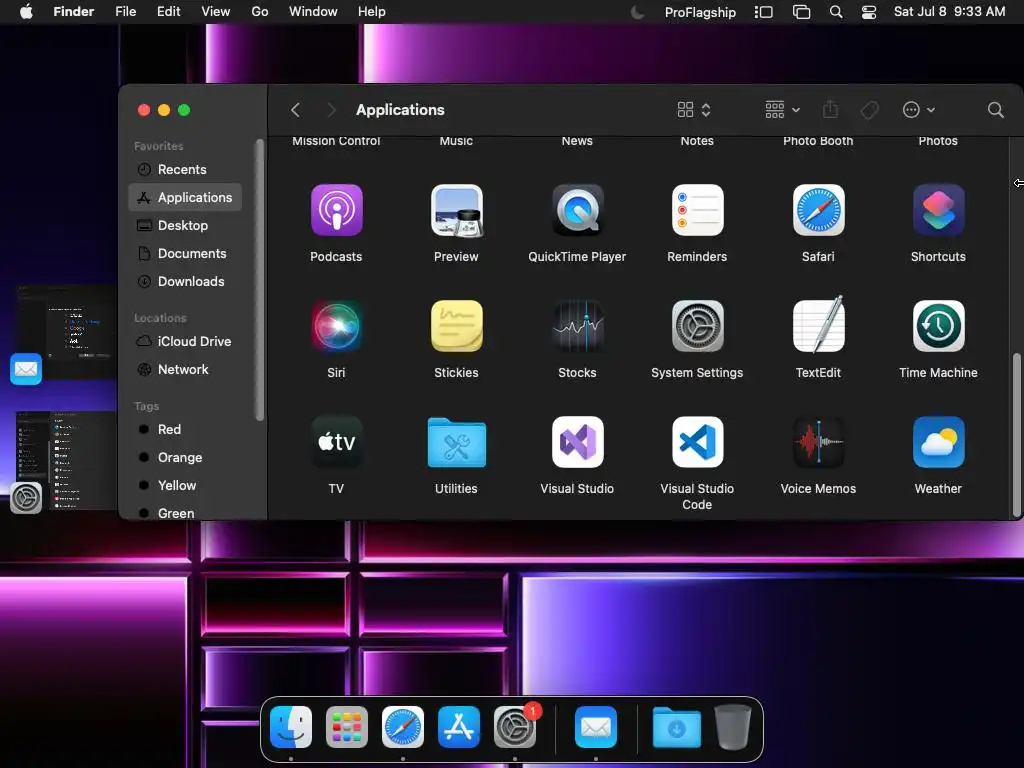The height and width of the screenshot is (768, 1024).
Task: Open Mail from the Dock
Action: (x=596, y=727)
